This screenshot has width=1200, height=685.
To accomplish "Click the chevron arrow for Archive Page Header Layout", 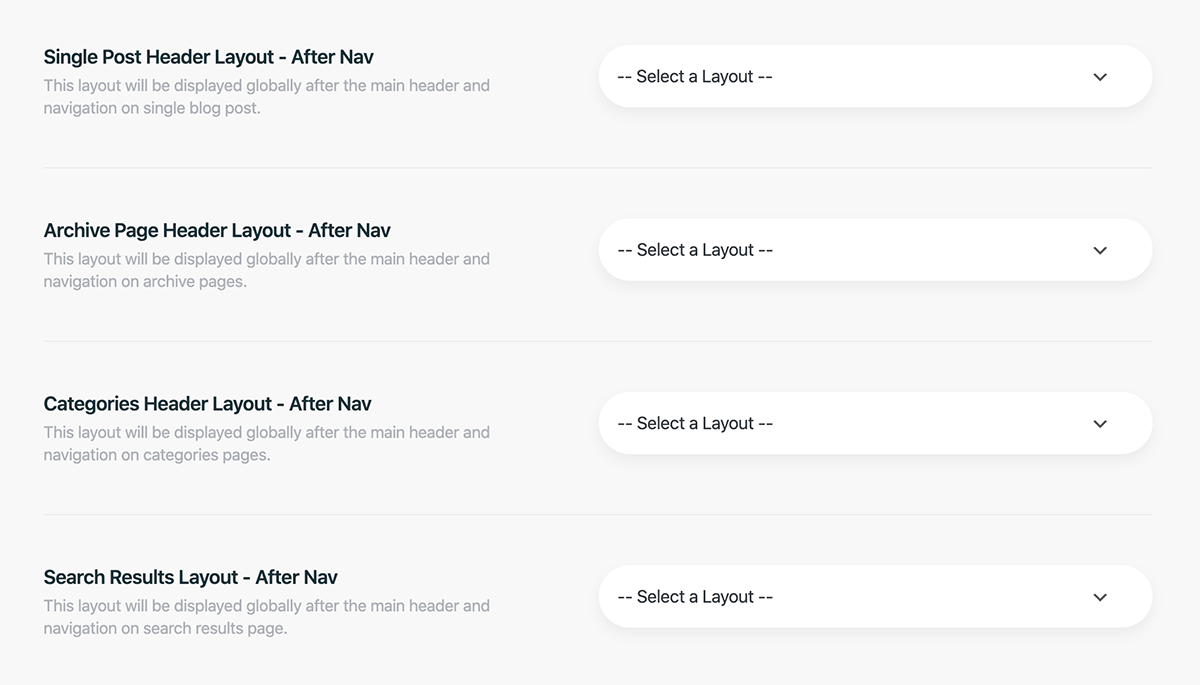I will click(1100, 250).
